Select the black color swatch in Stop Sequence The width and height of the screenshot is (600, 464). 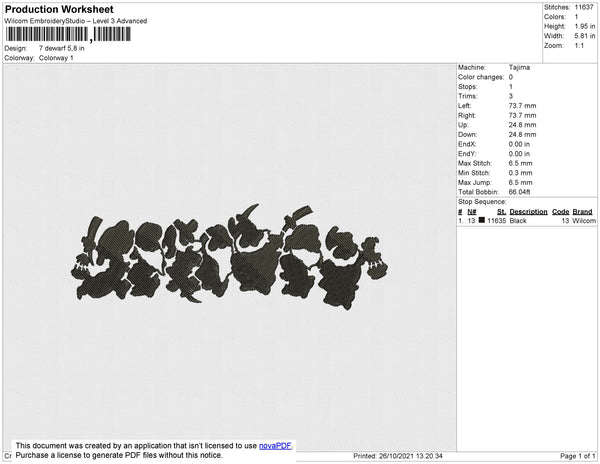tap(482, 220)
